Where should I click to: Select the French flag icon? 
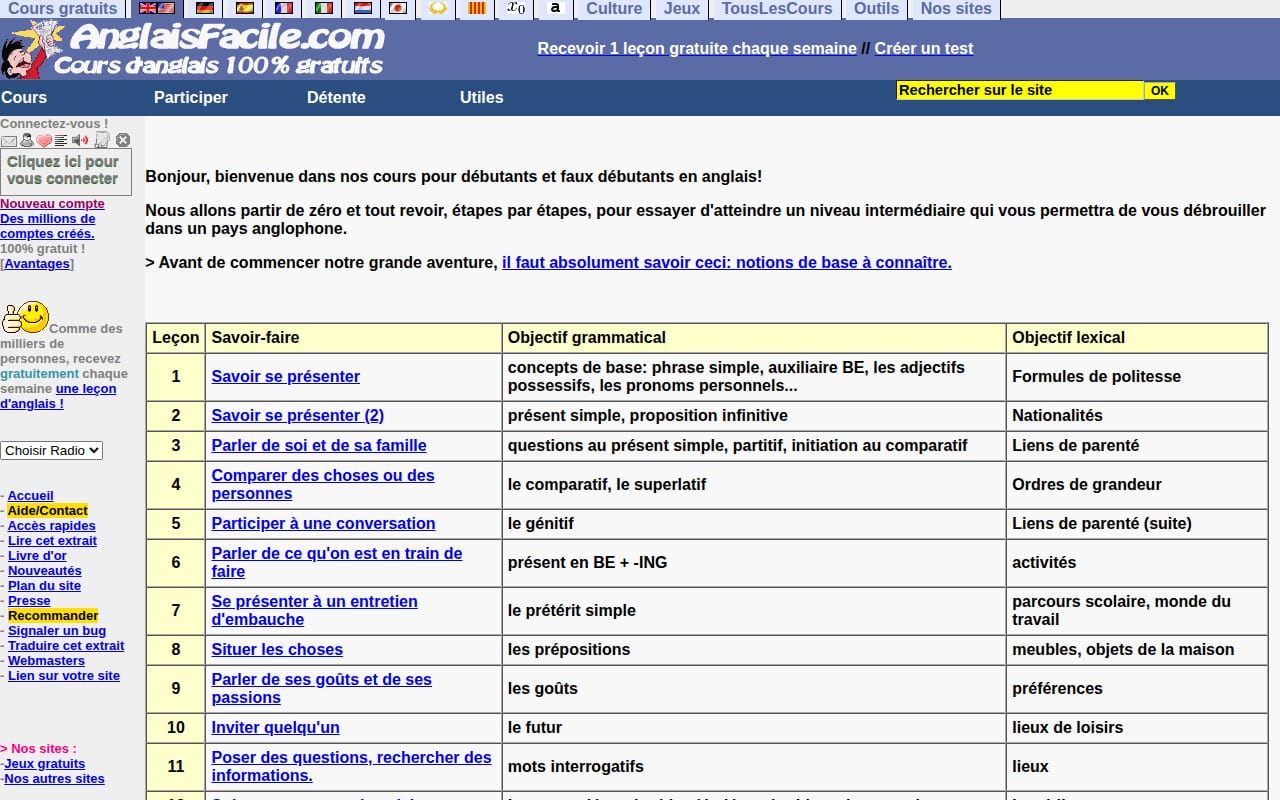[284, 8]
